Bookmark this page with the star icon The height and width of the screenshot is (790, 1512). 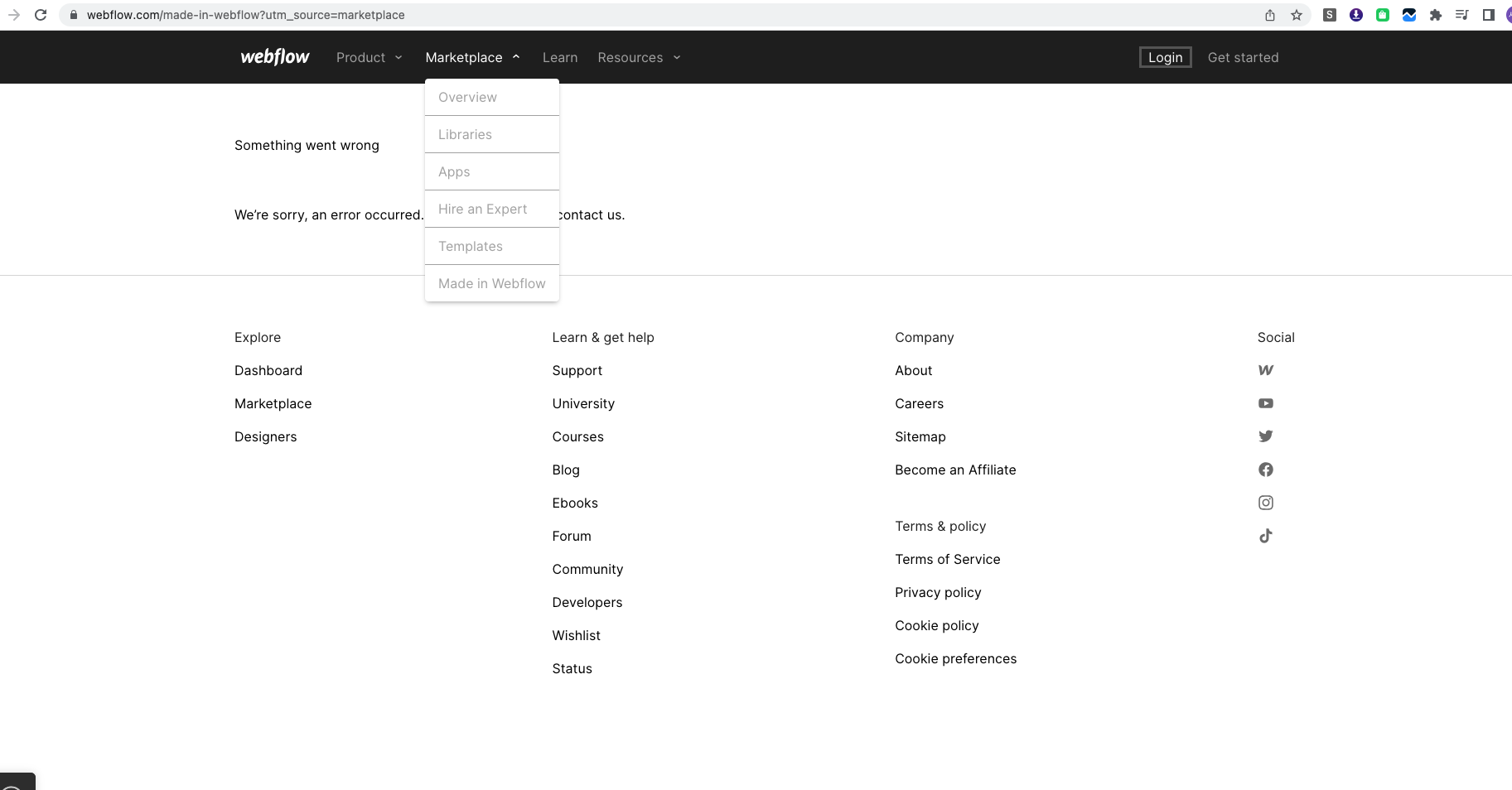pyautogui.click(x=1297, y=15)
